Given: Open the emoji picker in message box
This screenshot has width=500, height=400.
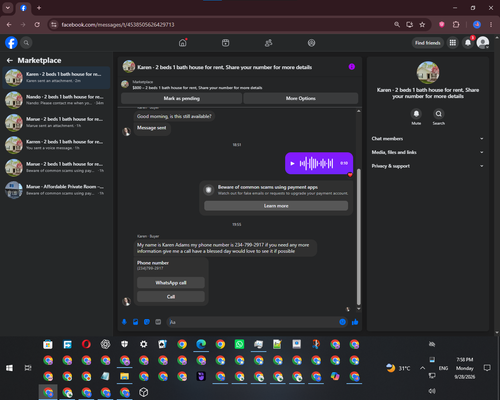Looking at the screenshot, I should [x=342, y=322].
